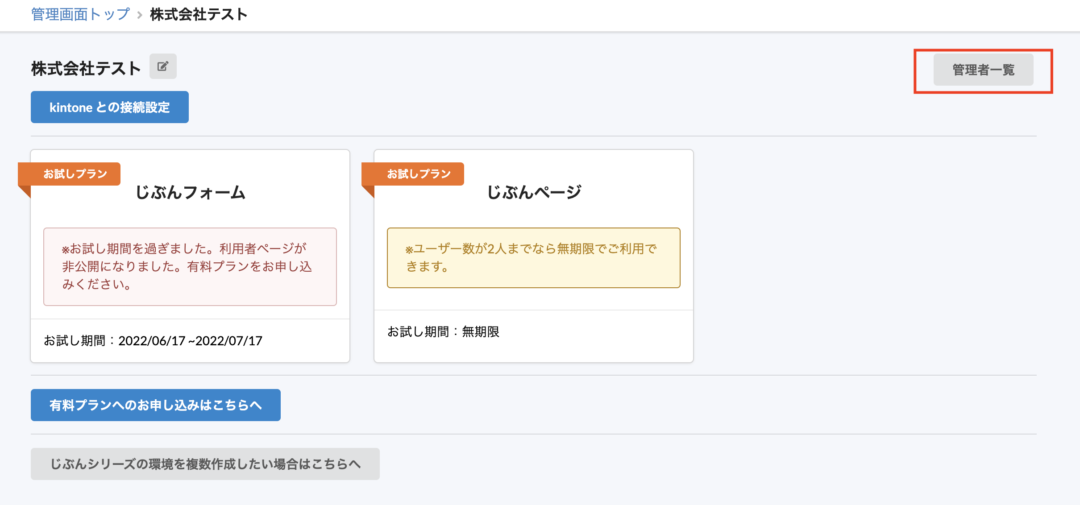The image size is (1080, 505).
Task: Select the 株式会社テスト breadcrumb item
Action: 198,15
